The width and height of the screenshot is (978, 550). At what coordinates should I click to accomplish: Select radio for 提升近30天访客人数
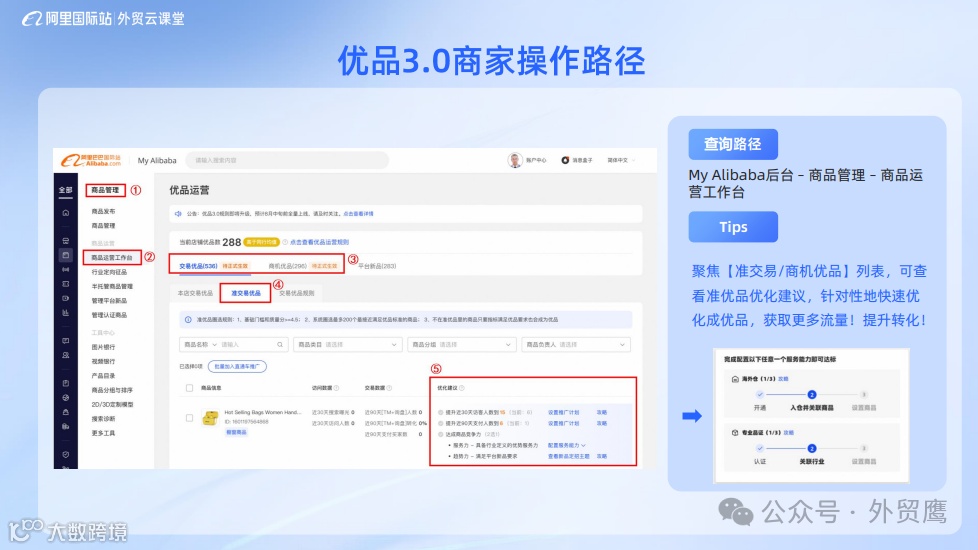pyautogui.click(x=440, y=412)
